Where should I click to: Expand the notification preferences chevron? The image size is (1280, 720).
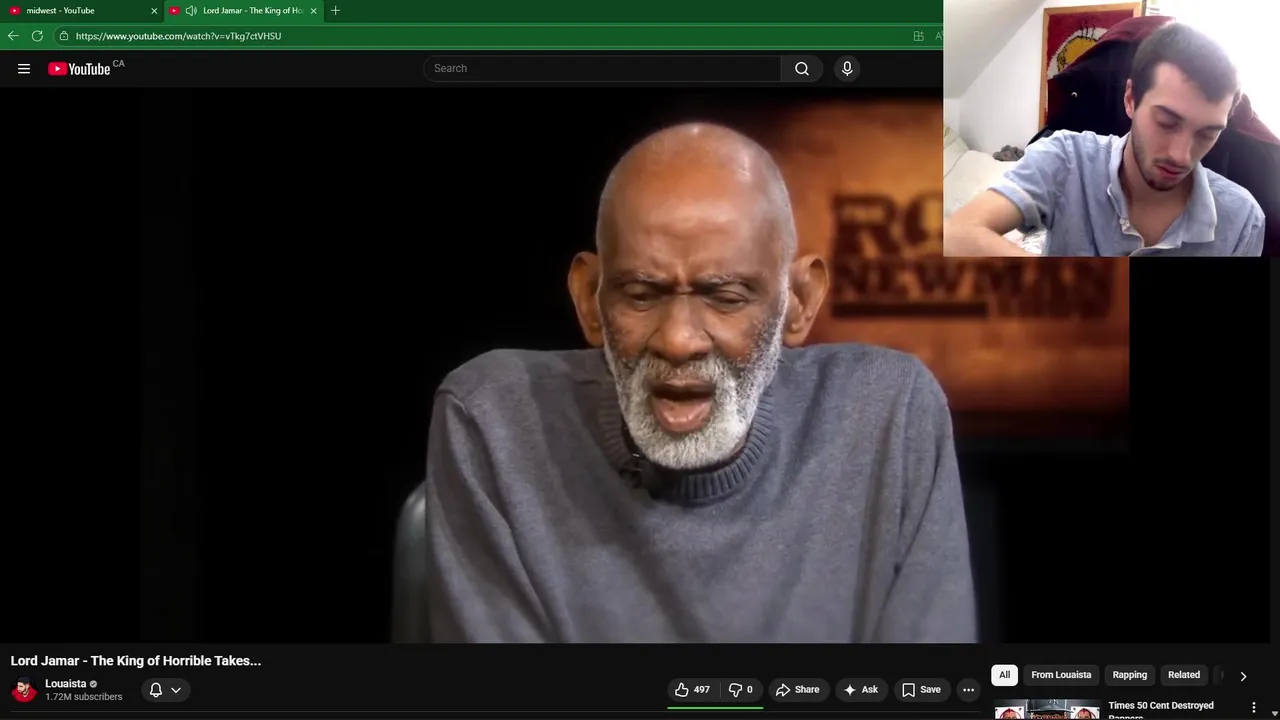coord(176,689)
